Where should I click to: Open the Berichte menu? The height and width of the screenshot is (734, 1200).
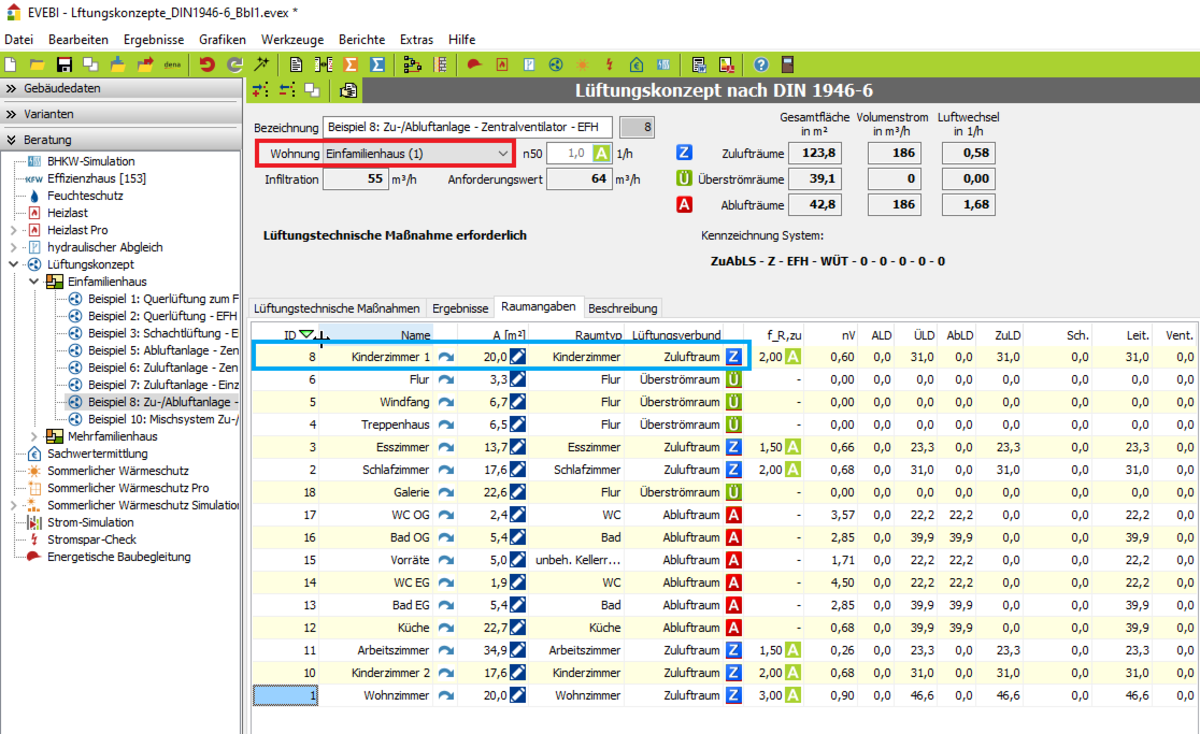(361, 39)
